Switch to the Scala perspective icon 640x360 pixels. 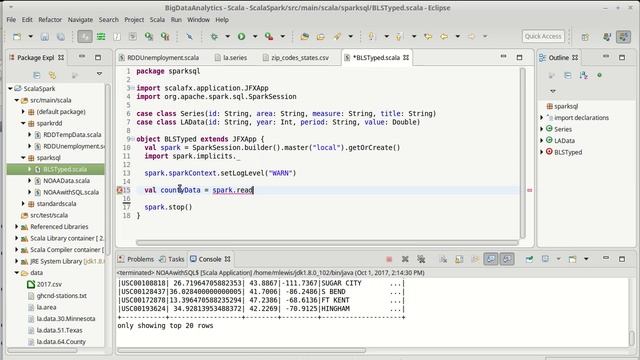pyautogui.click(x=623, y=37)
